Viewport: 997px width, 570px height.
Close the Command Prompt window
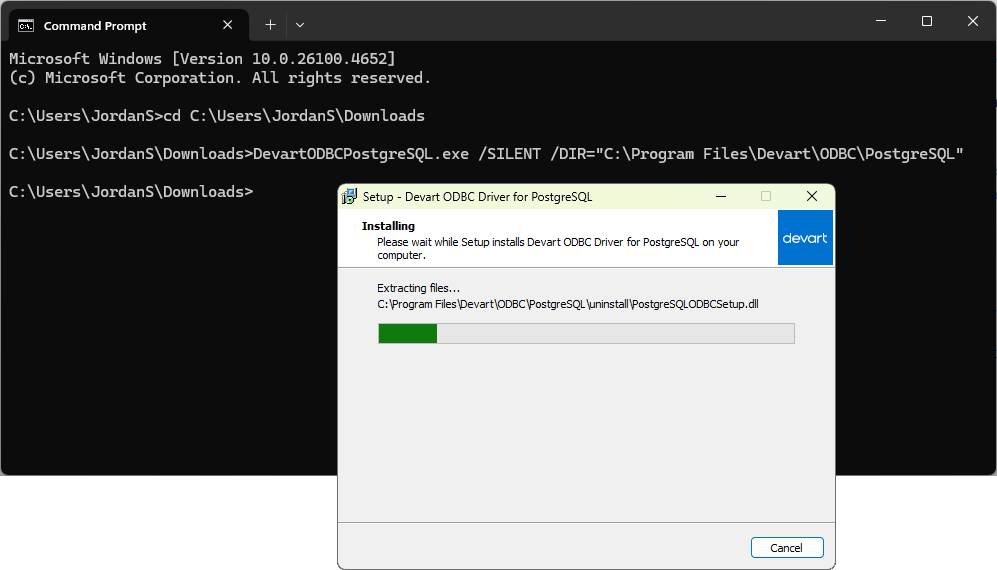[x=973, y=21]
